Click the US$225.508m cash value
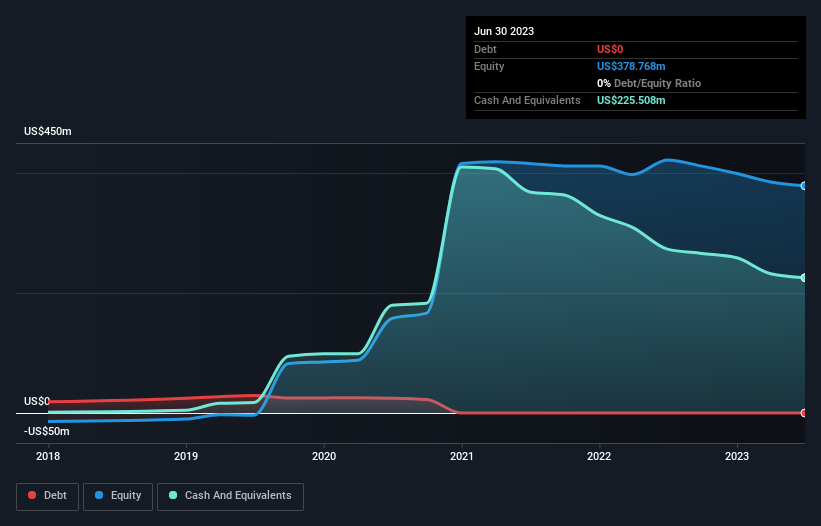Image resolution: width=821 pixels, height=526 pixels. 631,100
